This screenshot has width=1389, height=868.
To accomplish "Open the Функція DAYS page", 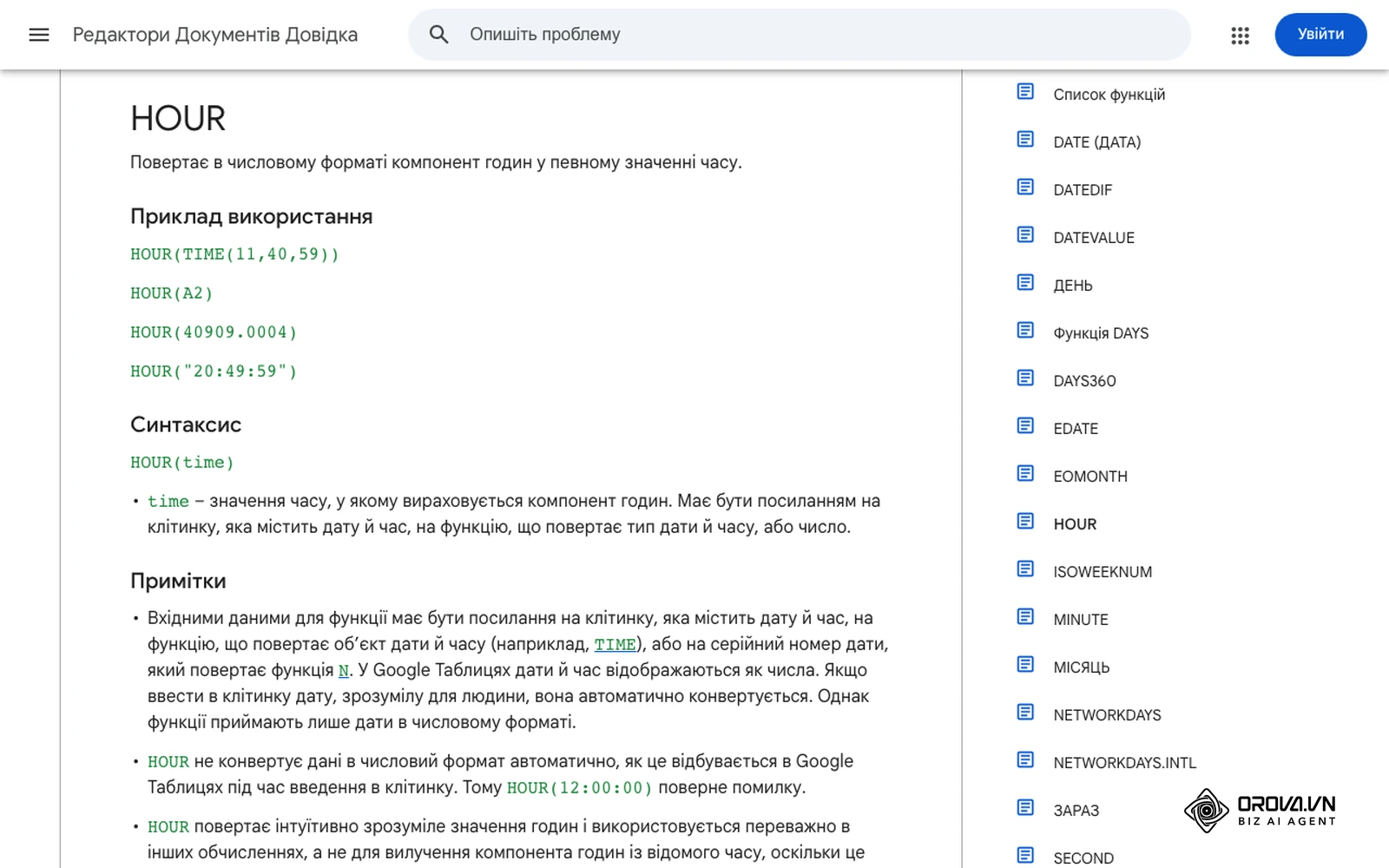I will click(1101, 333).
